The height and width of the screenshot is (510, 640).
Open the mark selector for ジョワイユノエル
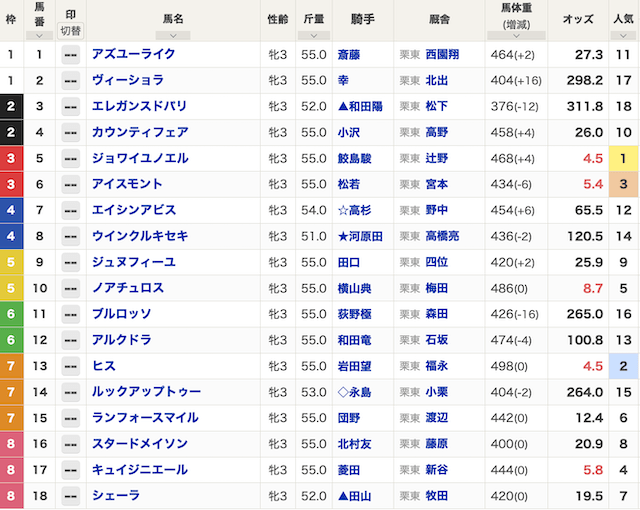point(70,159)
